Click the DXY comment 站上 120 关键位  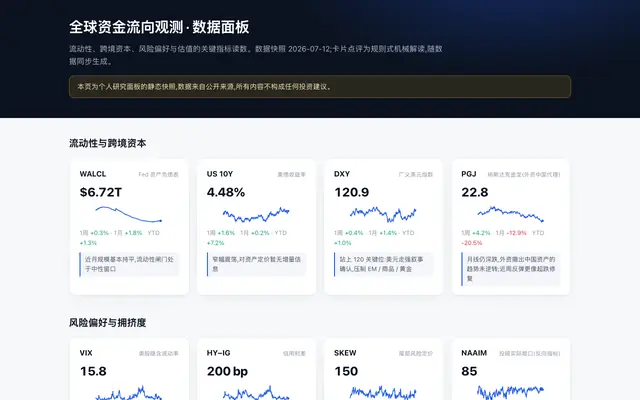383,264
